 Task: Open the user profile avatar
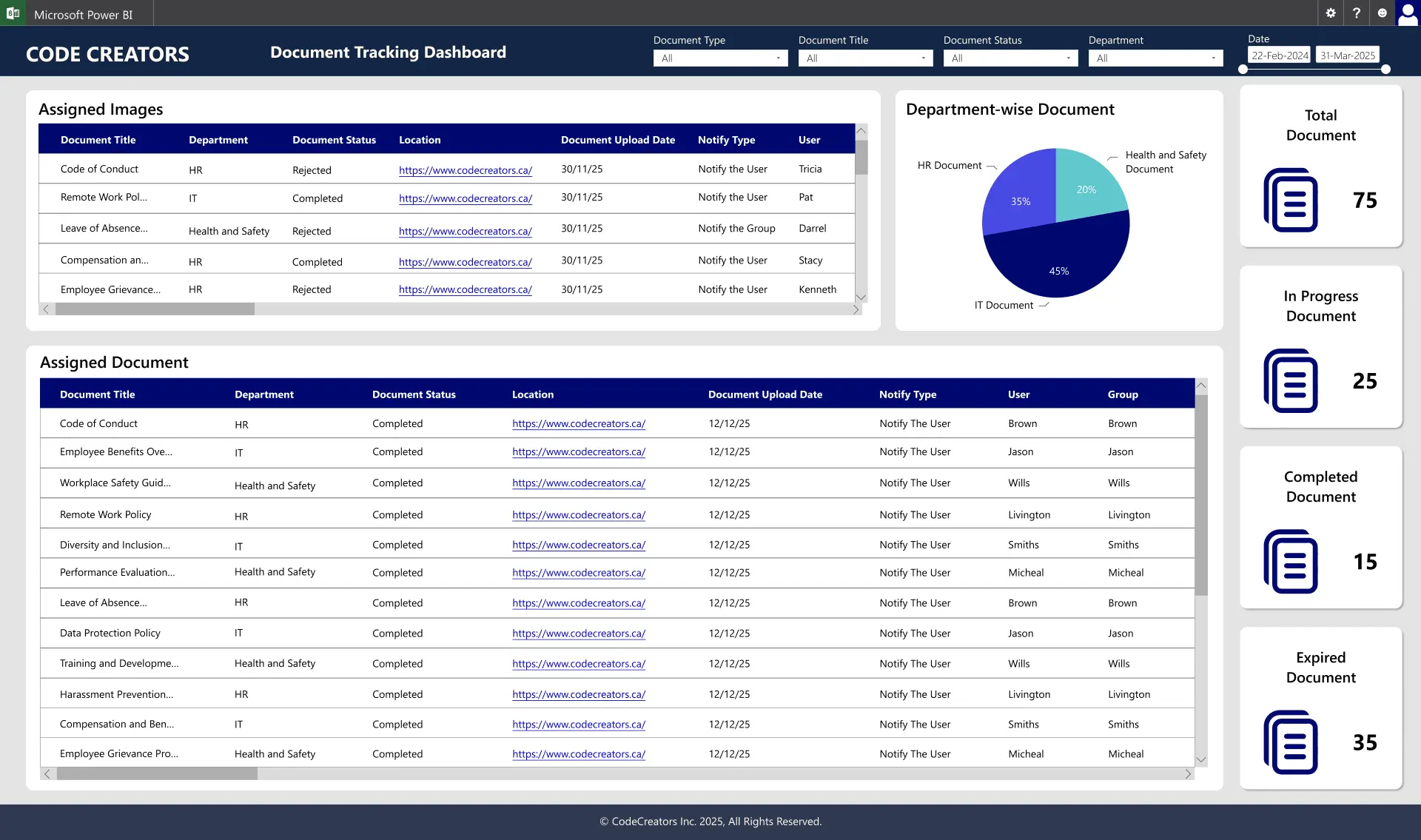tap(1407, 13)
